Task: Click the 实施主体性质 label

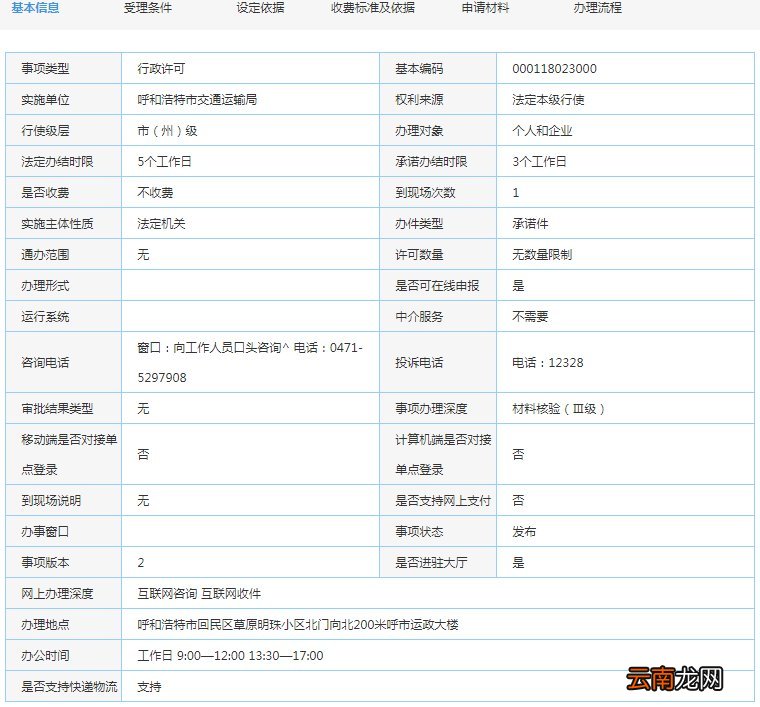Action: (x=57, y=224)
